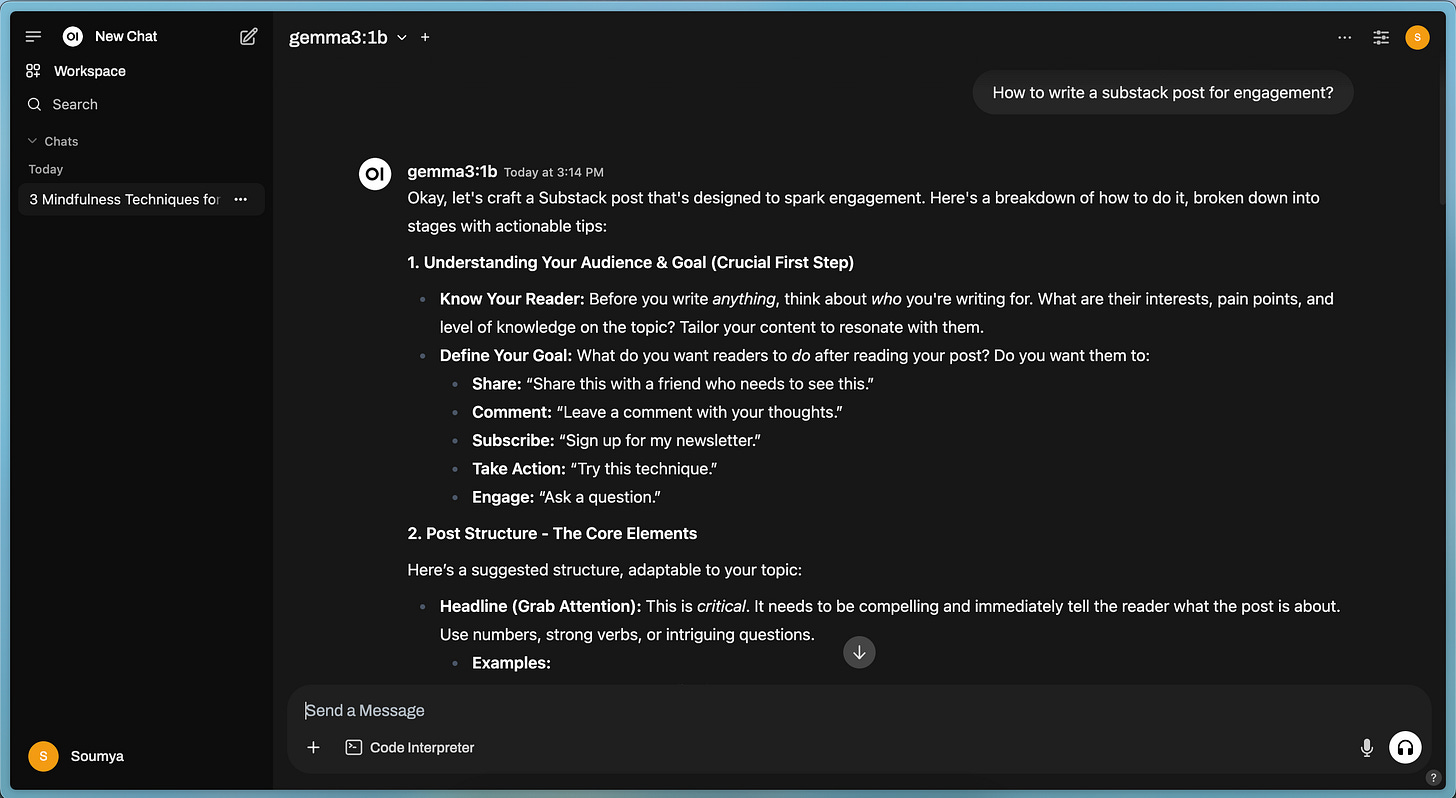Jump to bottom with the down-arrow button
The width and height of the screenshot is (1456, 798).
click(859, 652)
